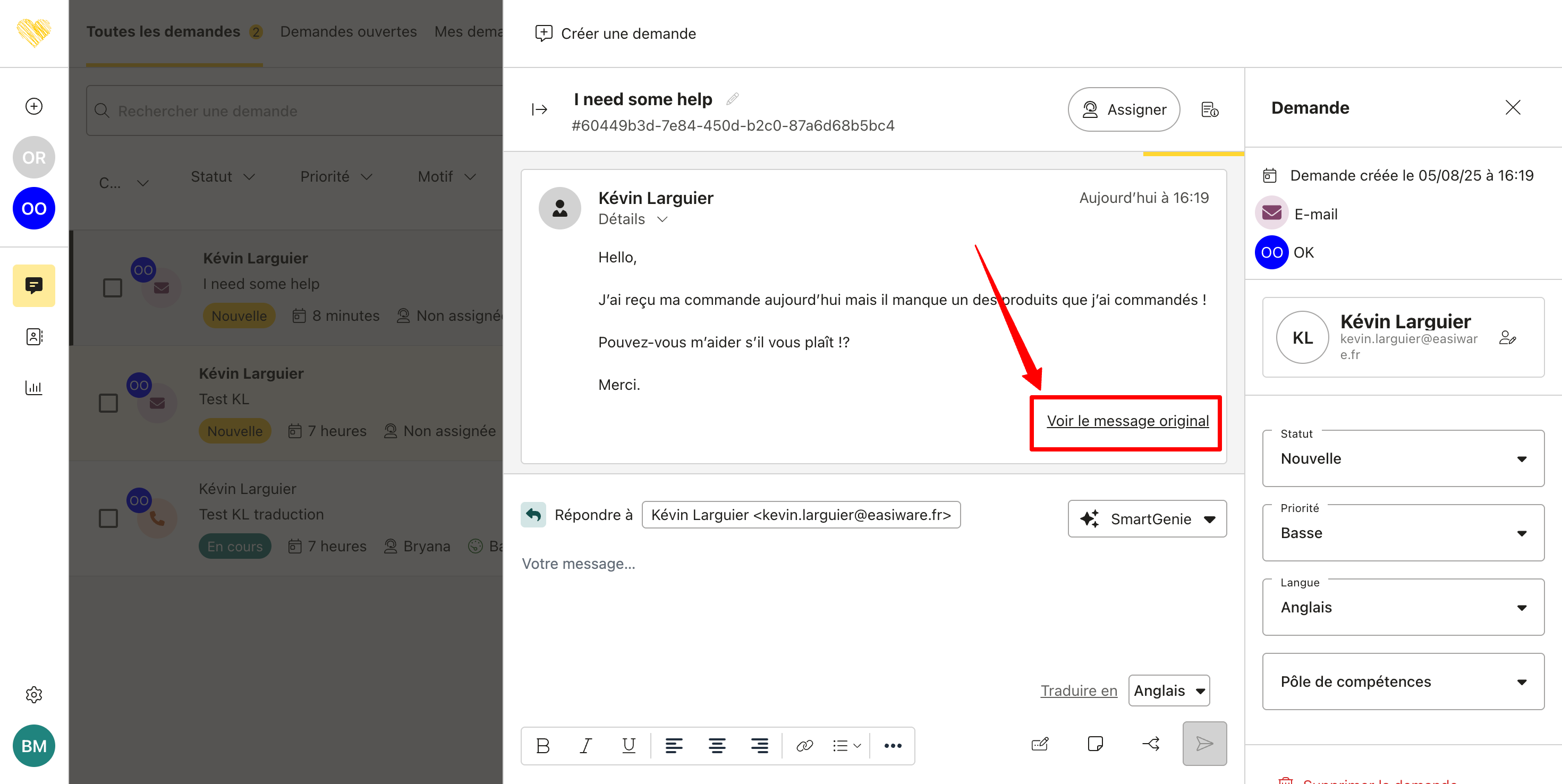The height and width of the screenshot is (784, 1562).
Task: Click the send message arrow button
Action: [1204, 744]
